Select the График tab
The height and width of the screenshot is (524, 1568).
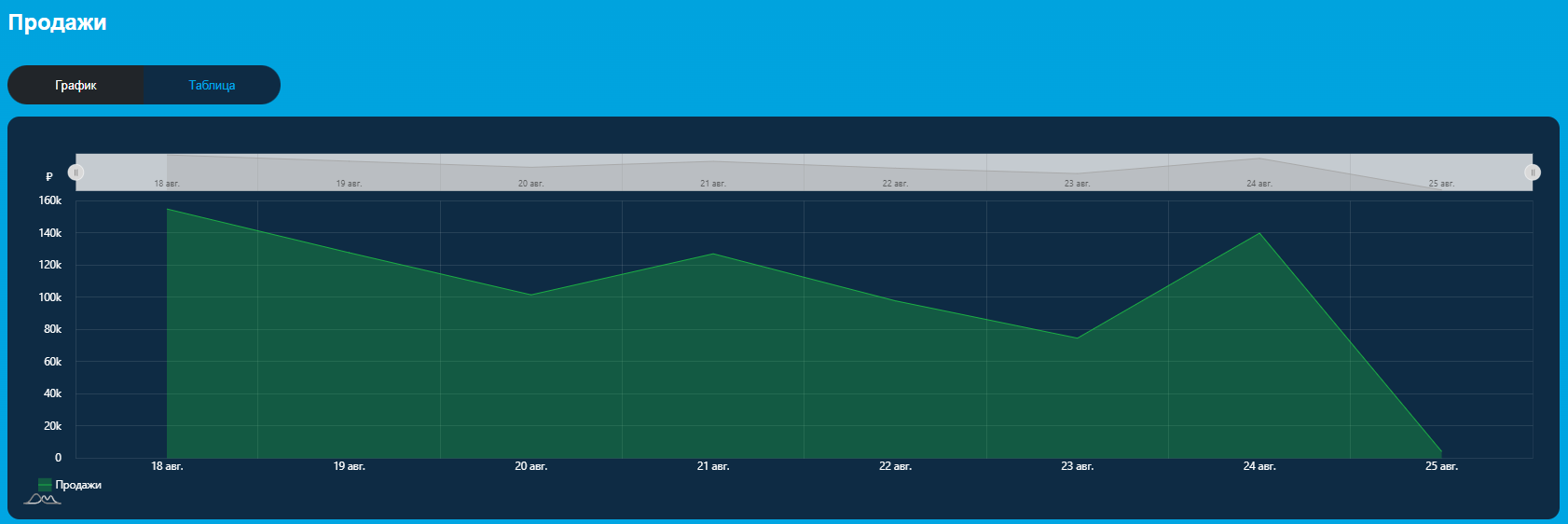point(76,85)
